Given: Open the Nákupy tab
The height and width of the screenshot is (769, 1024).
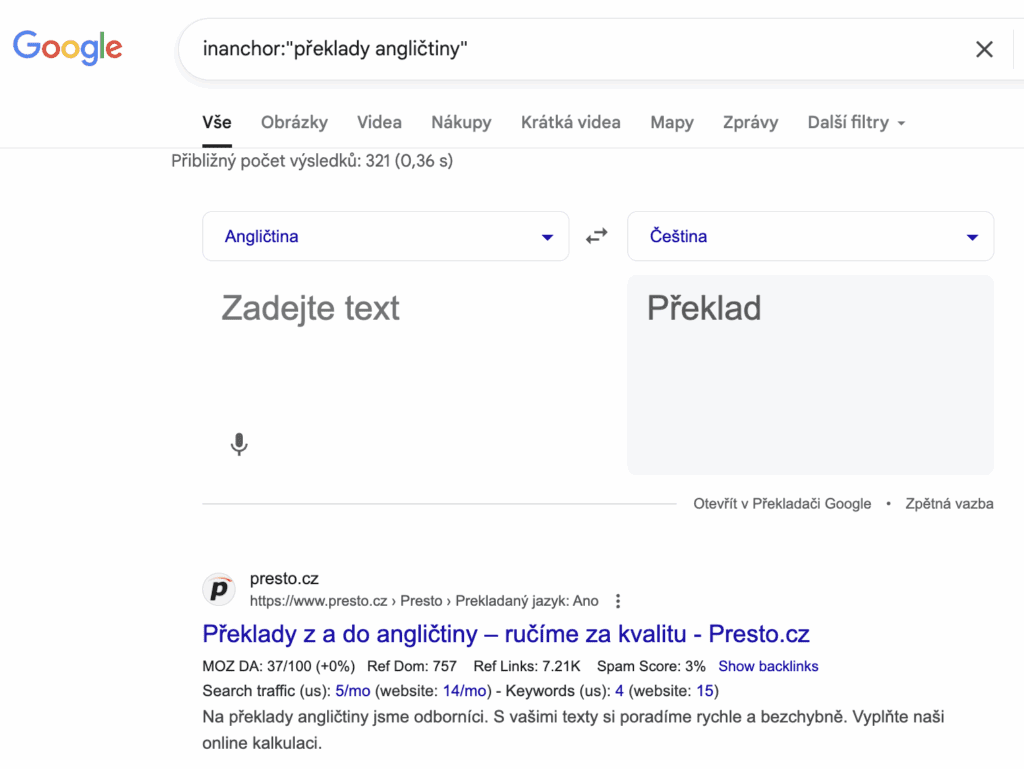Looking at the screenshot, I should coord(461,123).
